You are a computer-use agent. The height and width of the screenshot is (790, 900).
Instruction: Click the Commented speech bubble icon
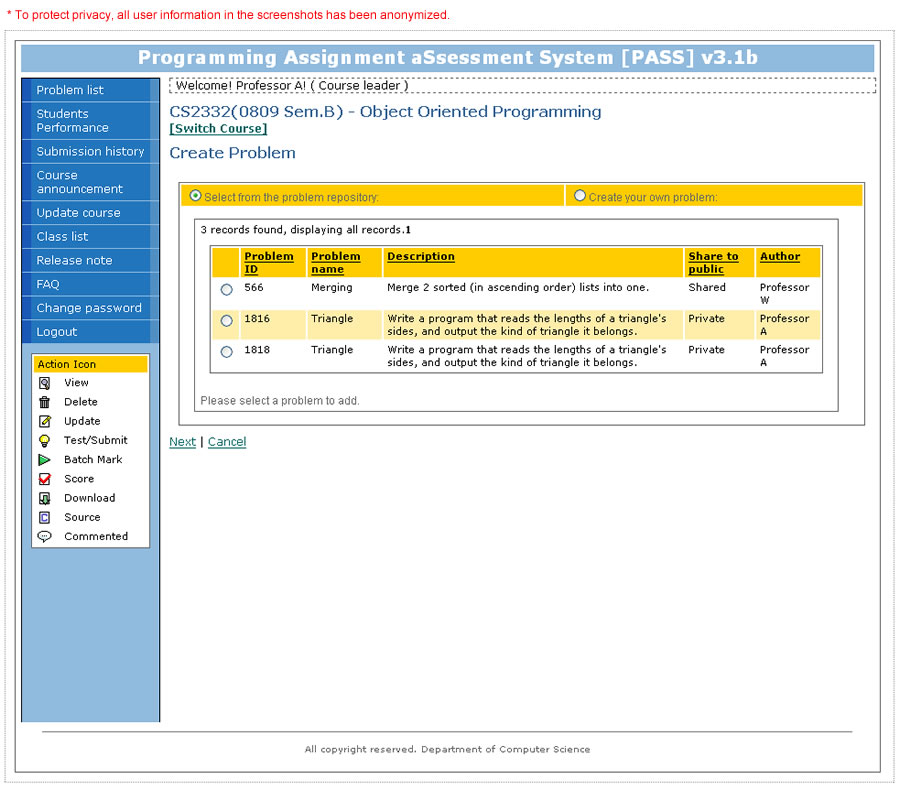coord(44,536)
